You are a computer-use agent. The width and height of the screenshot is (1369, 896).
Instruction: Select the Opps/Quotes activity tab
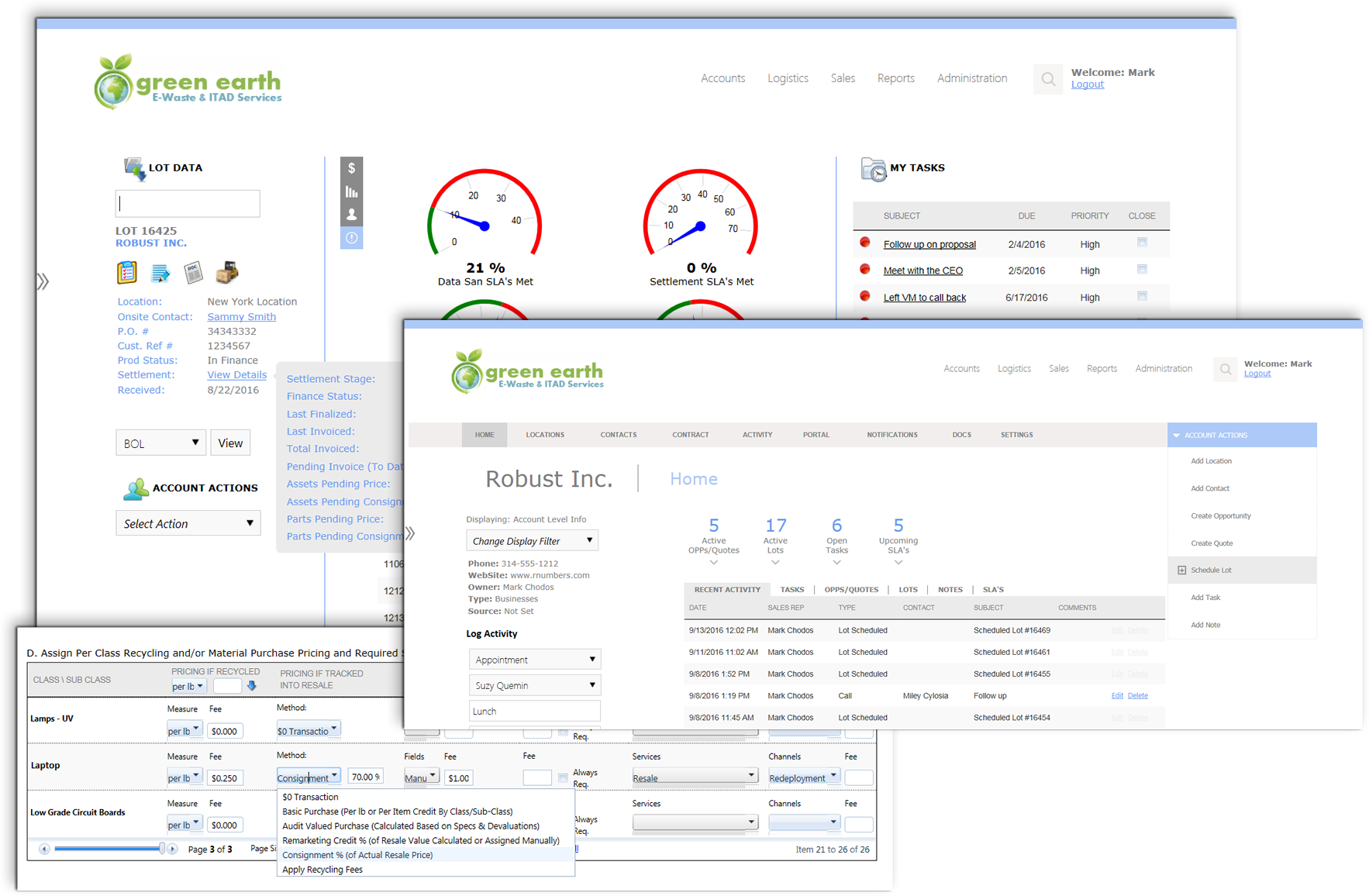pyautogui.click(x=851, y=590)
